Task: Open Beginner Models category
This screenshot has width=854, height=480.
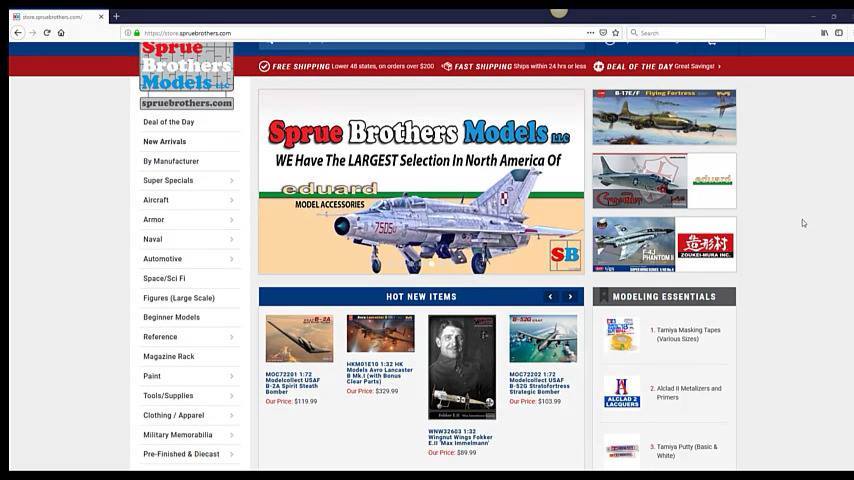Action: [172, 317]
